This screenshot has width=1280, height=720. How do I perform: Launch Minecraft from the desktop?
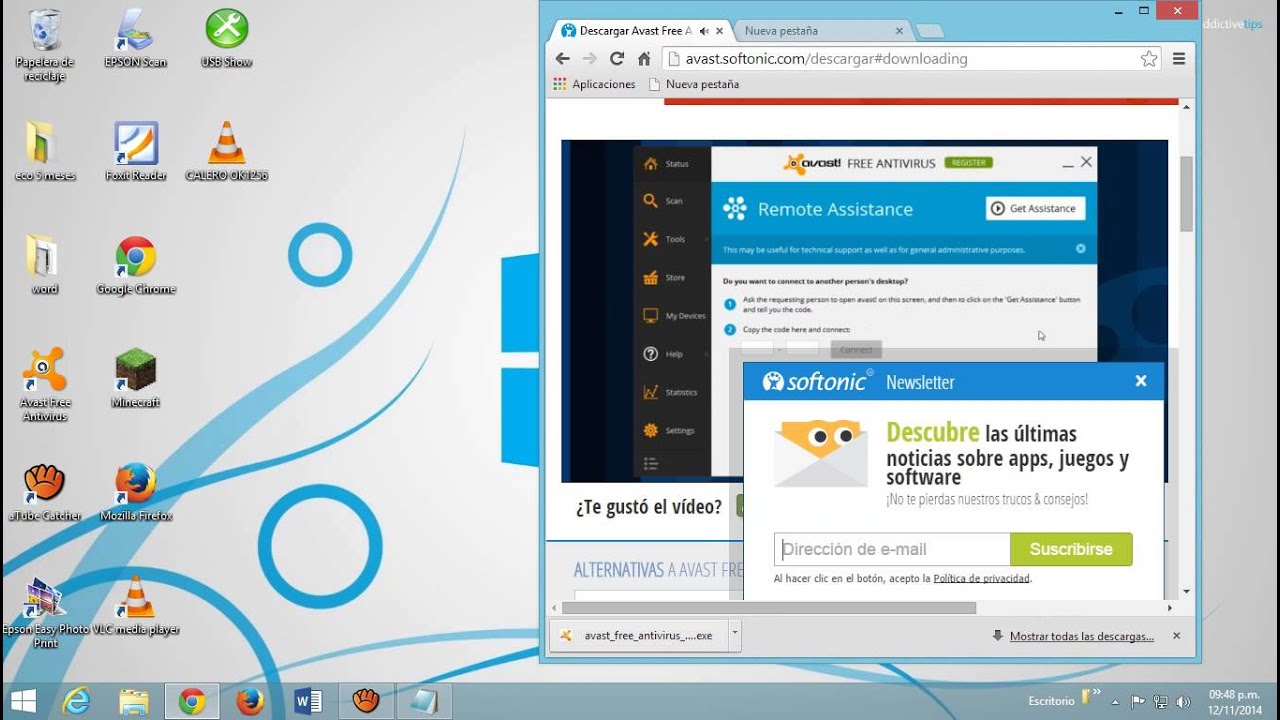point(136,378)
